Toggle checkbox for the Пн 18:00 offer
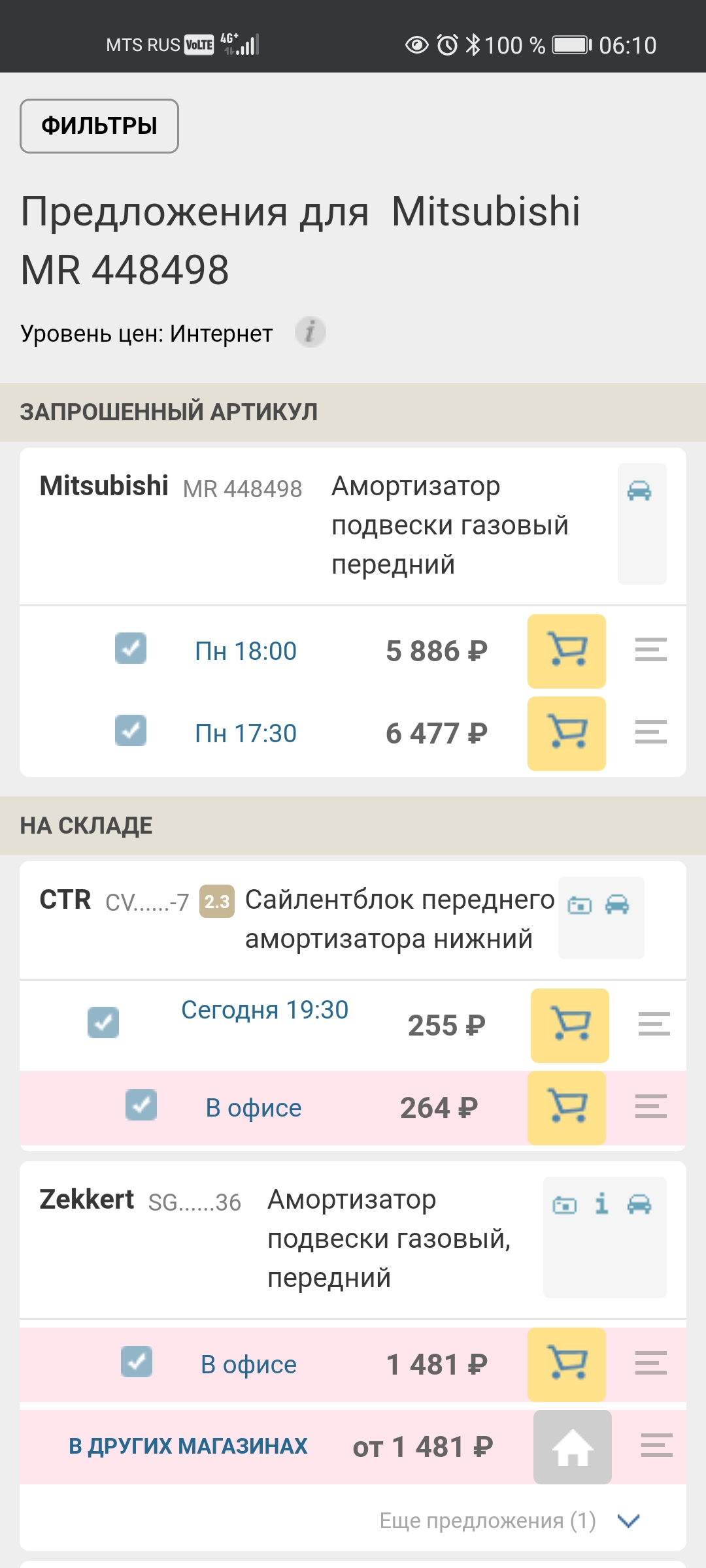The width and height of the screenshot is (706, 1568). pos(131,649)
